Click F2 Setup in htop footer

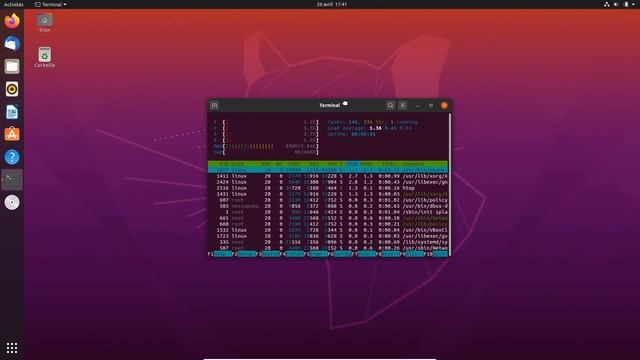[x=244, y=254]
